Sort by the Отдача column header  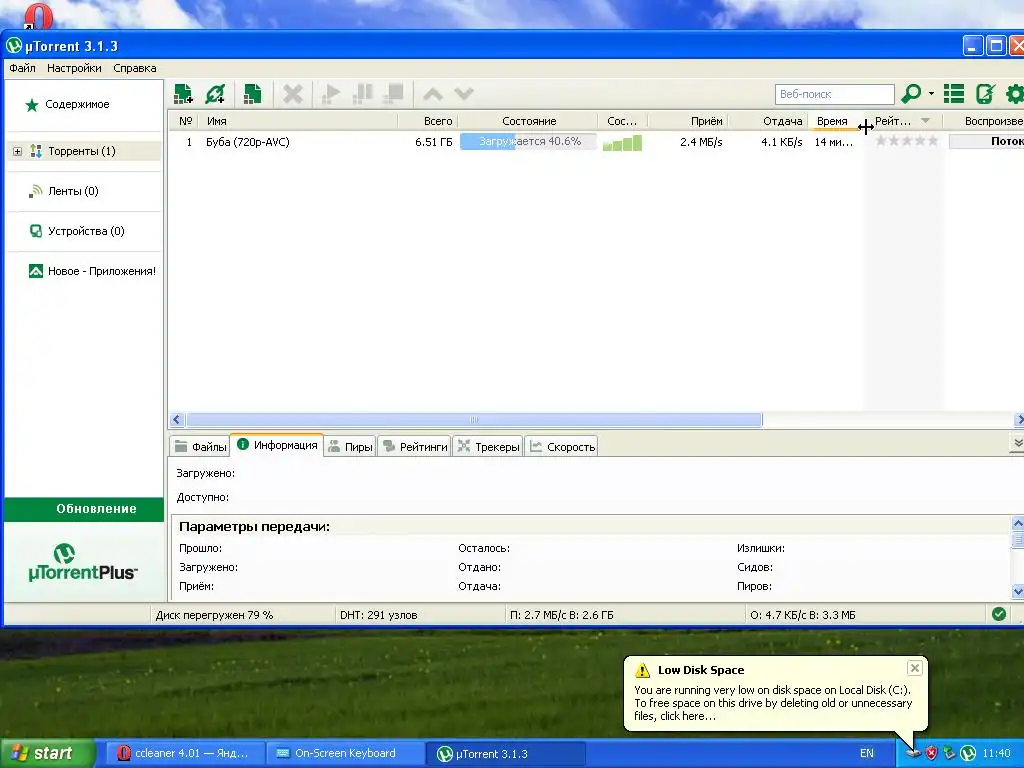coord(768,121)
